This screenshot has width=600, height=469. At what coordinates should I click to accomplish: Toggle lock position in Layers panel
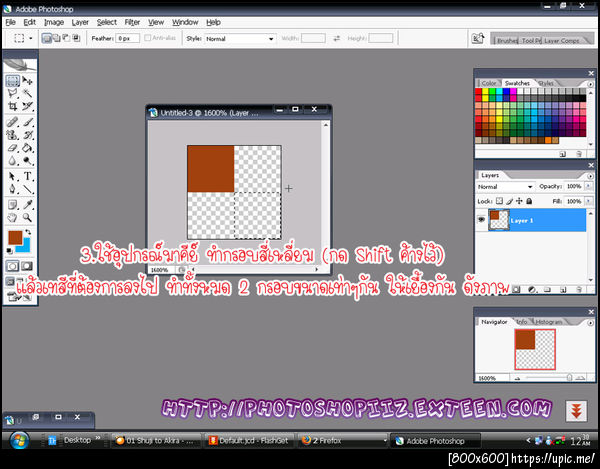[x=519, y=201]
